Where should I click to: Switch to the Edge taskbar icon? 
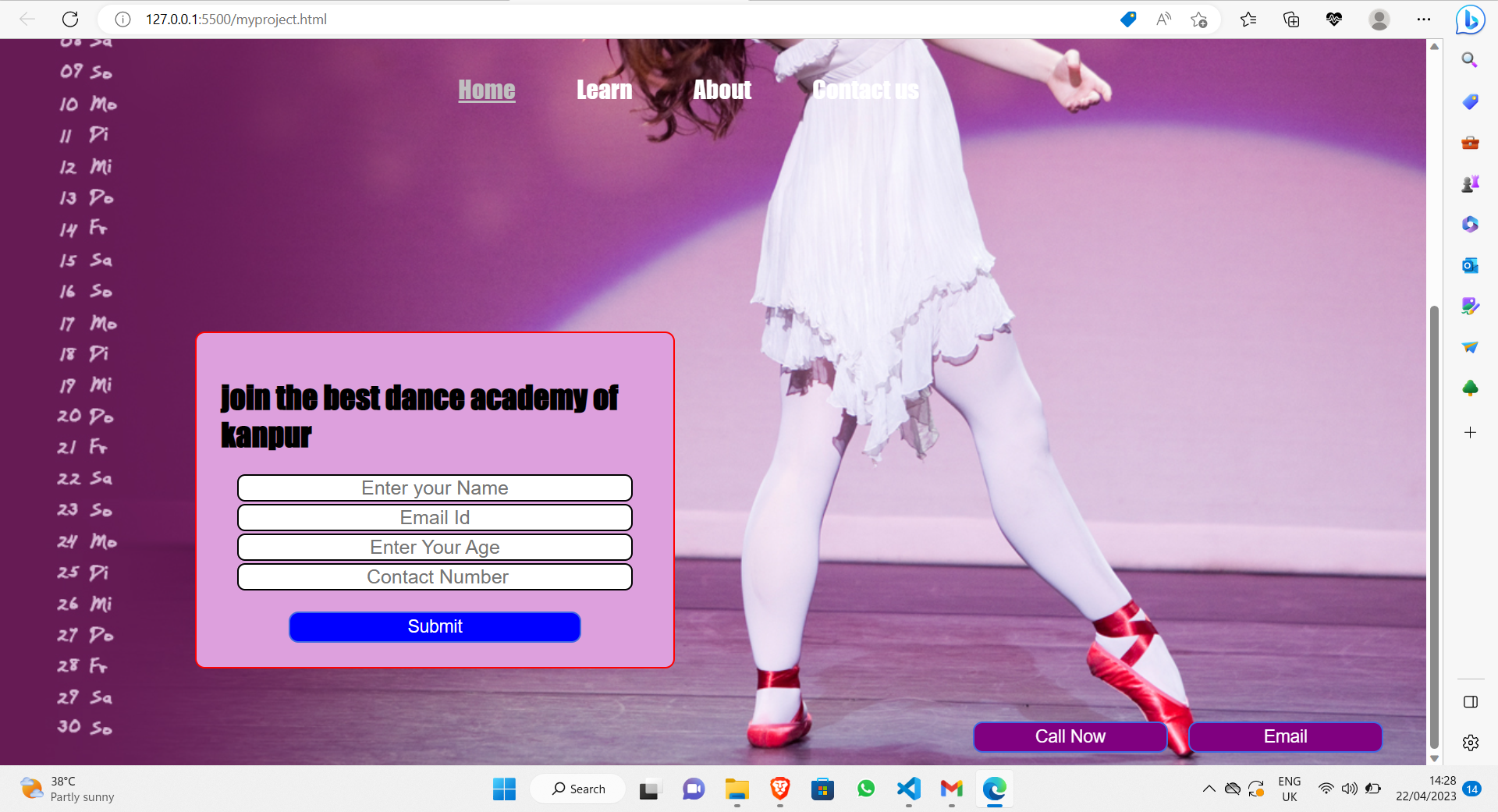(994, 789)
